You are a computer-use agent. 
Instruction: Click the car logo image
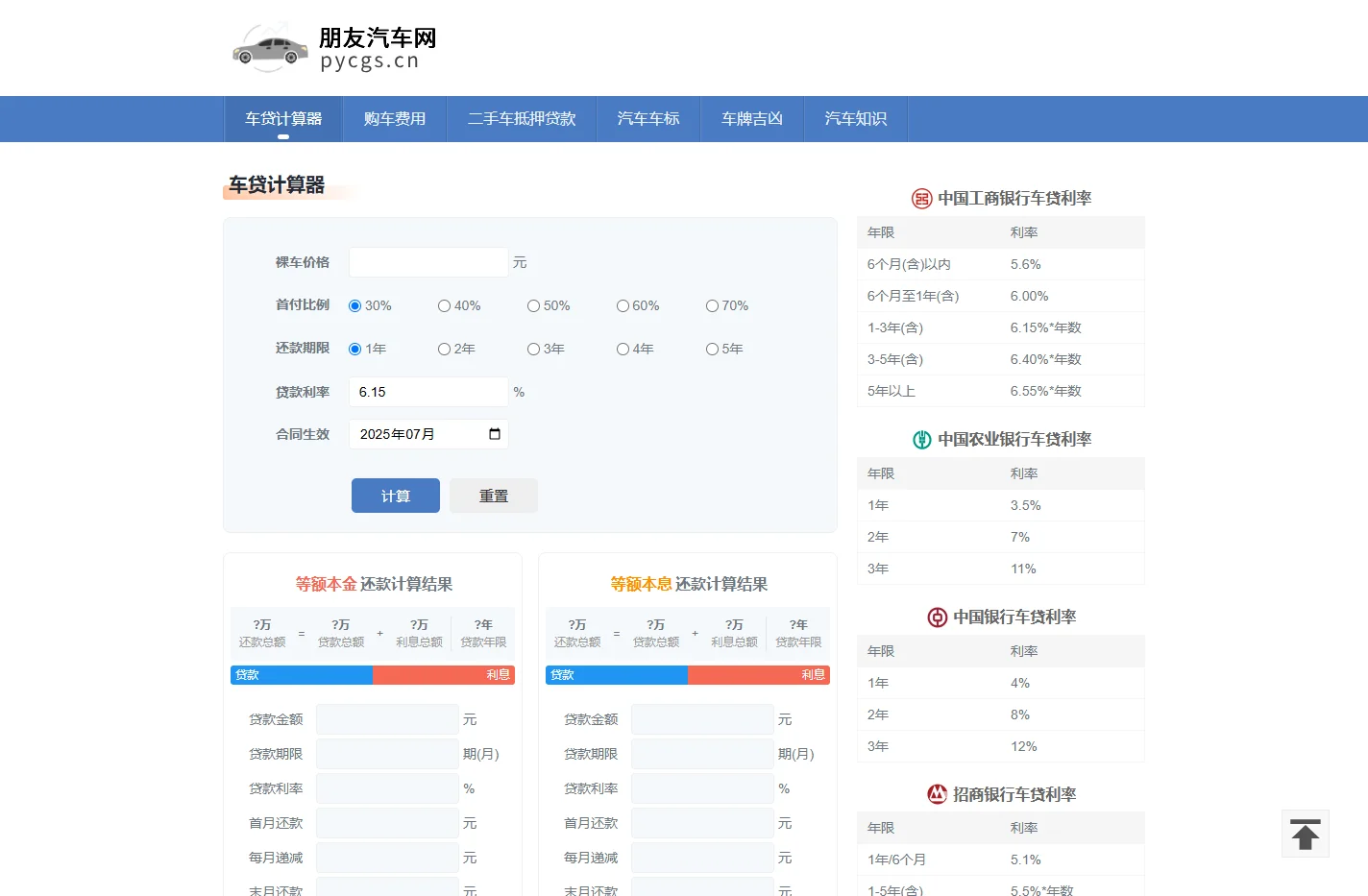coord(270,49)
